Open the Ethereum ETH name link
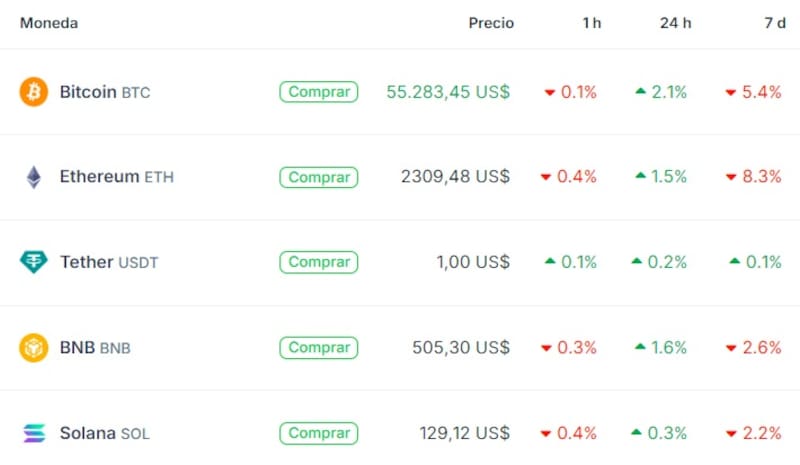The image size is (800, 465). 116,177
